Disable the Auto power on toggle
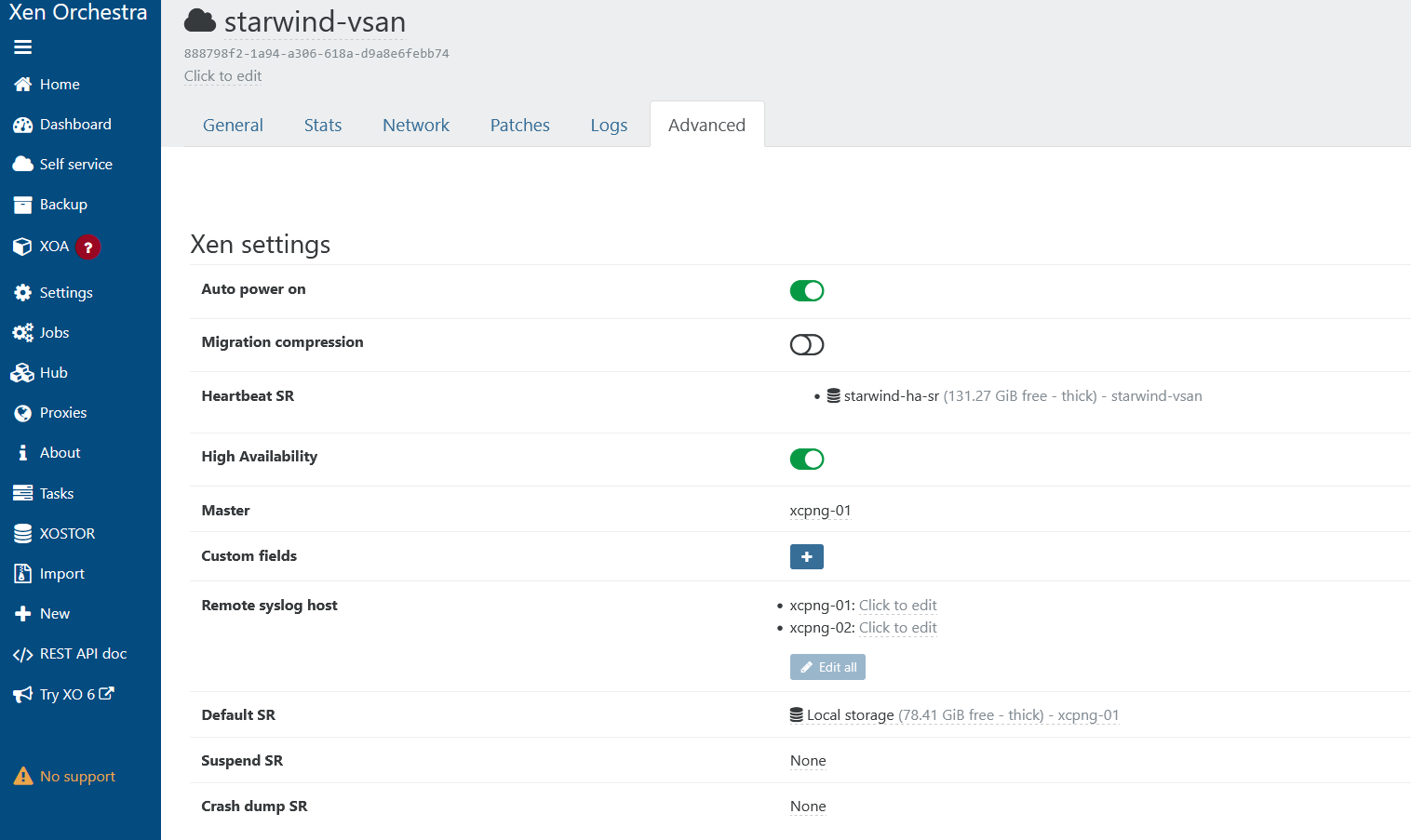The width and height of the screenshot is (1411, 840). click(x=807, y=291)
